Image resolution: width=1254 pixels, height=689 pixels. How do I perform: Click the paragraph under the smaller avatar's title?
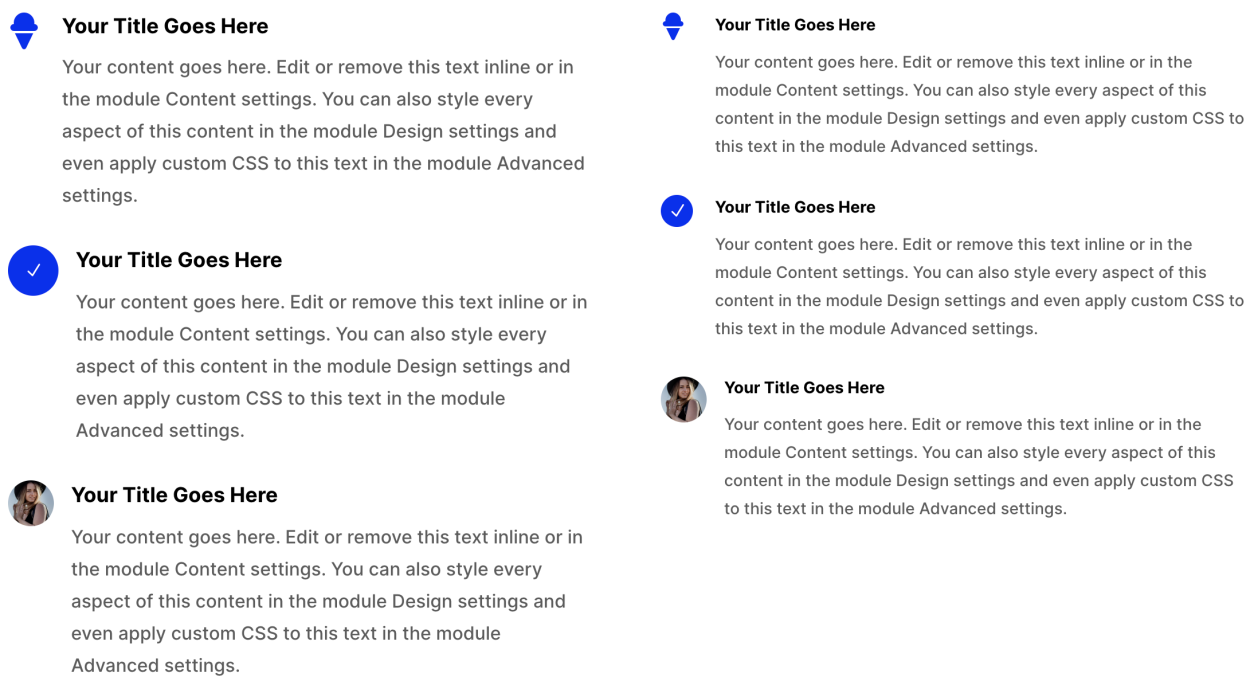(979, 466)
